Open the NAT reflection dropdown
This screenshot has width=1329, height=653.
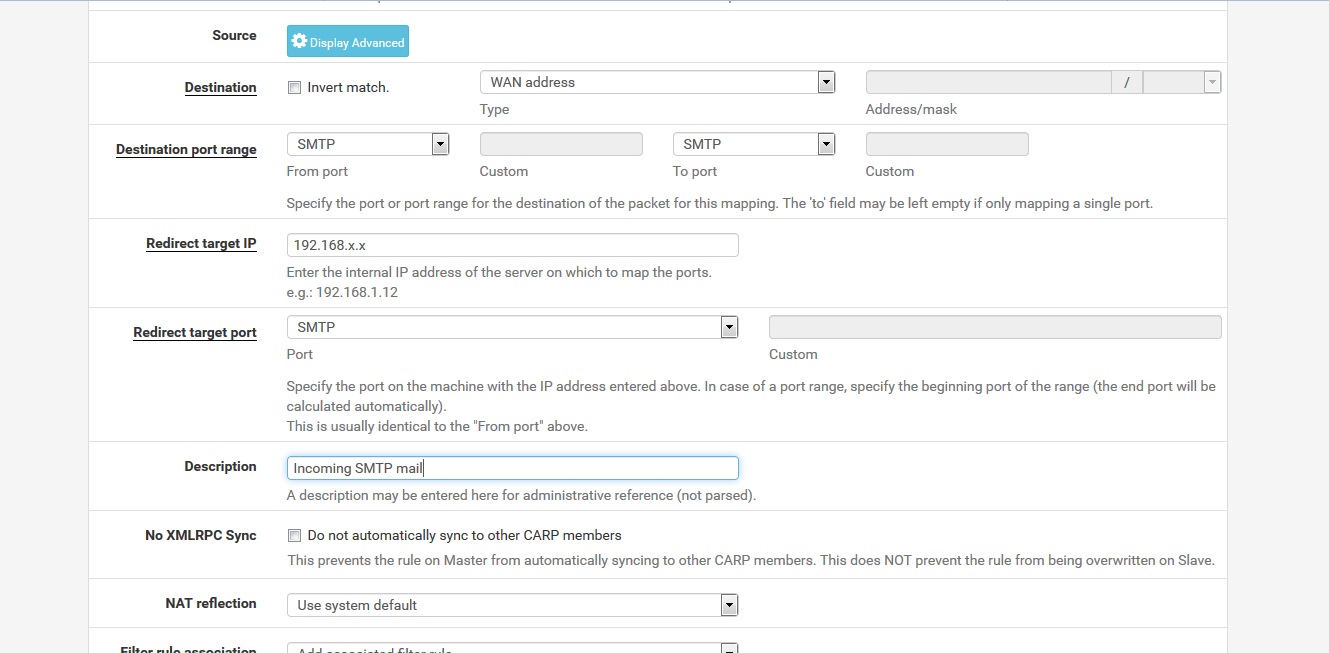(x=512, y=605)
